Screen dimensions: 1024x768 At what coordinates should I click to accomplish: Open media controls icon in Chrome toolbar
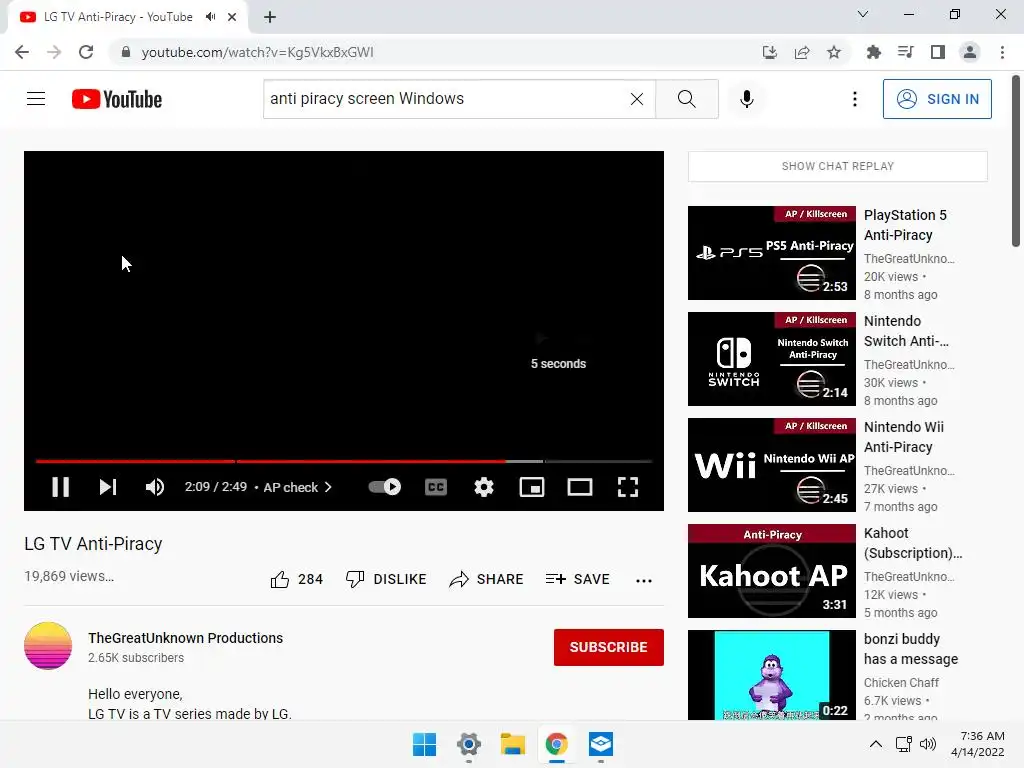pyautogui.click(x=906, y=52)
